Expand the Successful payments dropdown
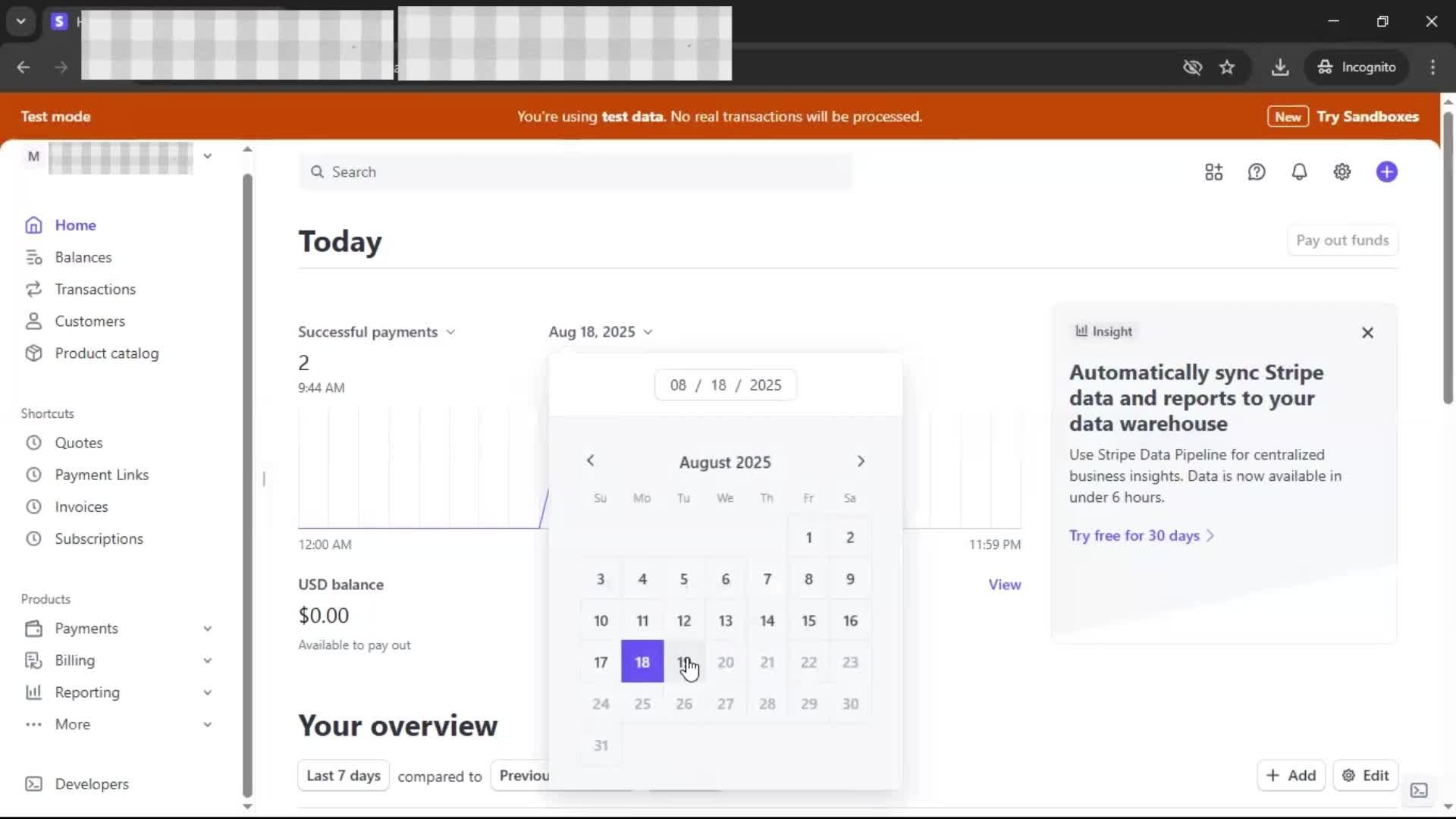1456x819 pixels. pyautogui.click(x=377, y=332)
